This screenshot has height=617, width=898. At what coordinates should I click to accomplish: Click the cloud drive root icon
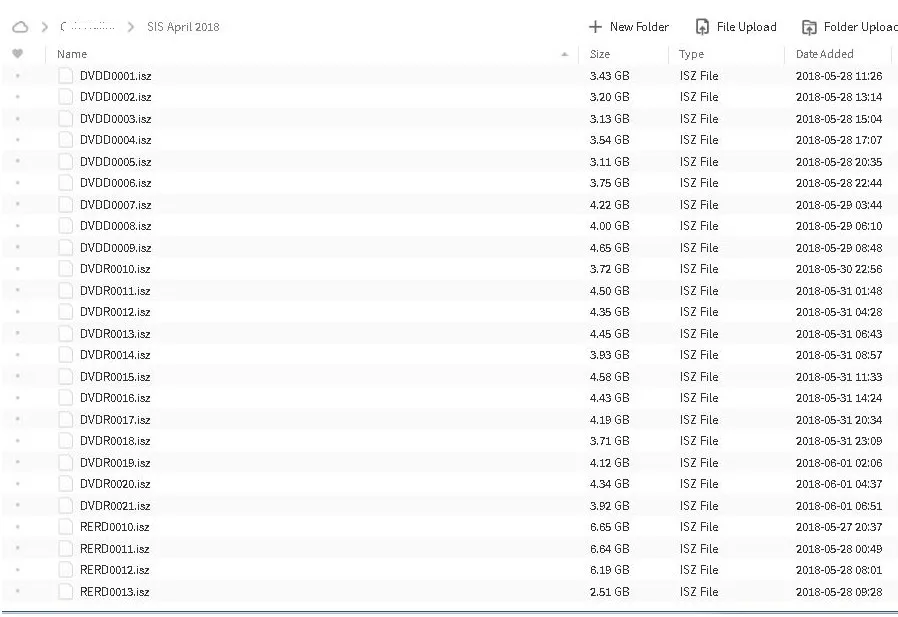click(x=20, y=27)
